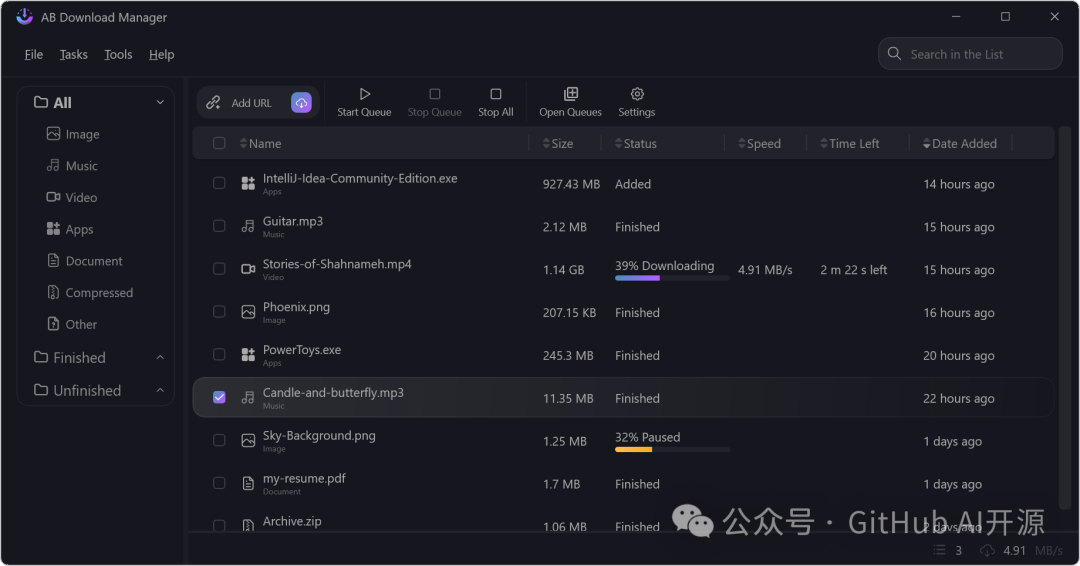Expand the Finished category chevron
Viewport: 1080px width, 566px height.
point(160,357)
